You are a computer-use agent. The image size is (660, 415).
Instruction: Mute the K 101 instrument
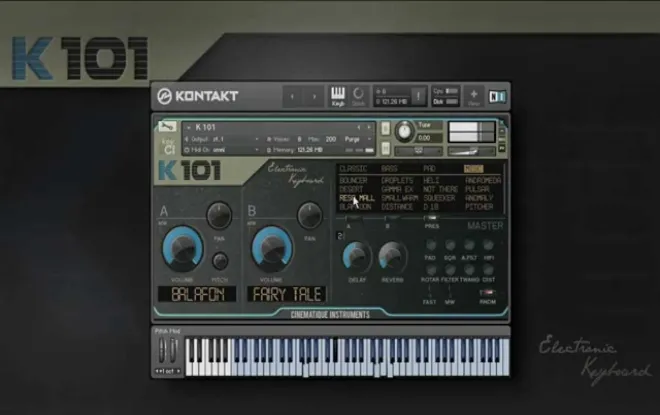click(x=385, y=148)
